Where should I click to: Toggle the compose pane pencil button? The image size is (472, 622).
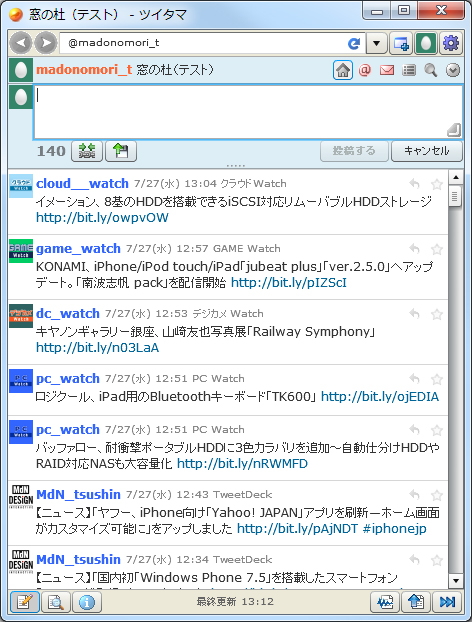[x=25, y=602]
